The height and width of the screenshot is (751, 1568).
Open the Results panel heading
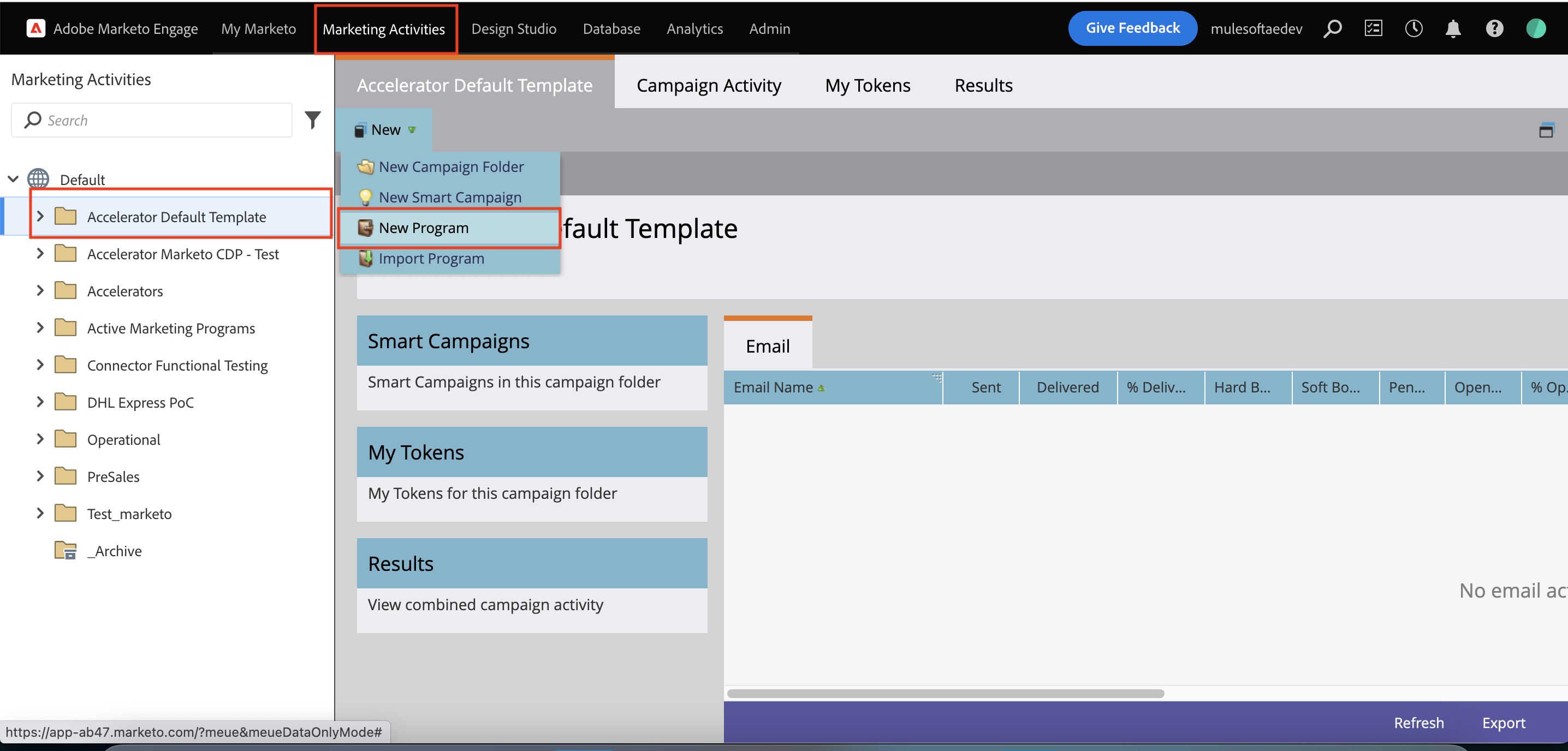(x=531, y=564)
